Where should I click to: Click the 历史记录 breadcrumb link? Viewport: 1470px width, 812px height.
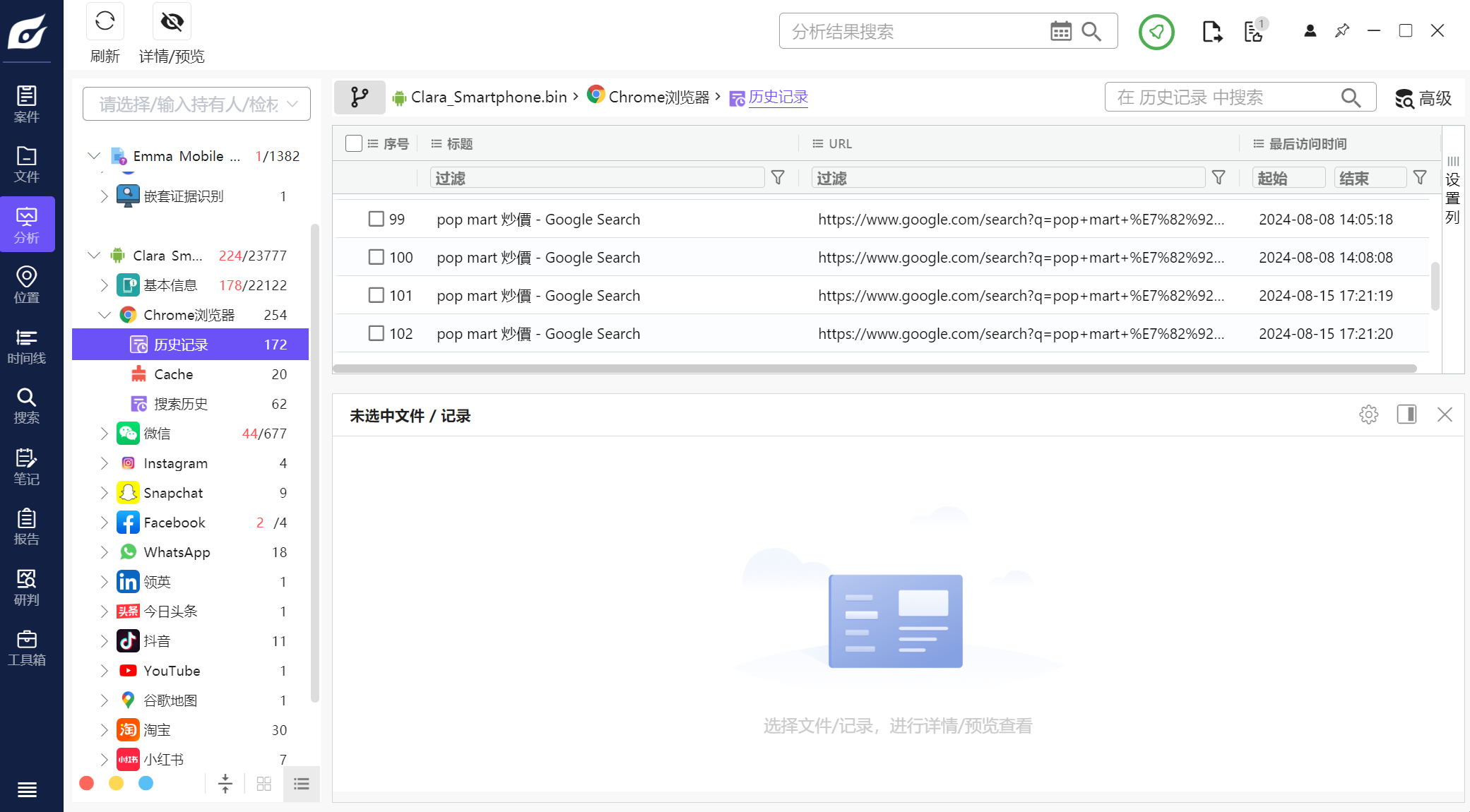coord(778,97)
